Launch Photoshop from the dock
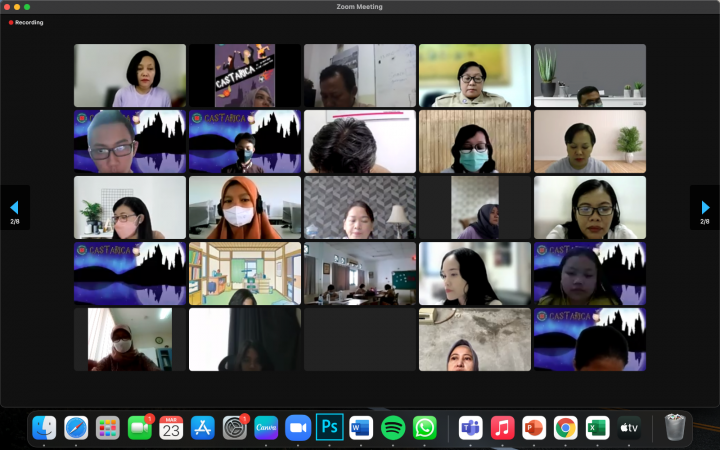This screenshot has height=450, width=720. tap(330, 428)
